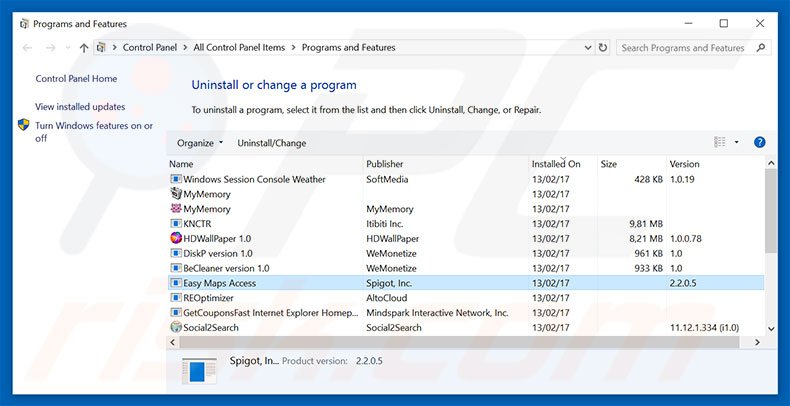Click the details pane program thumbnail
The height and width of the screenshot is (406, 790).
(x=199, y=370)
